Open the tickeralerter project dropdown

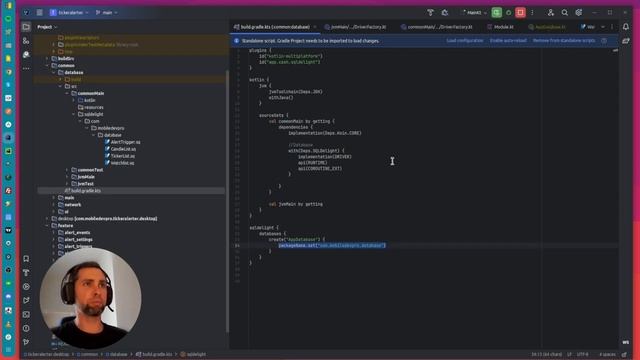coord(69,13)
